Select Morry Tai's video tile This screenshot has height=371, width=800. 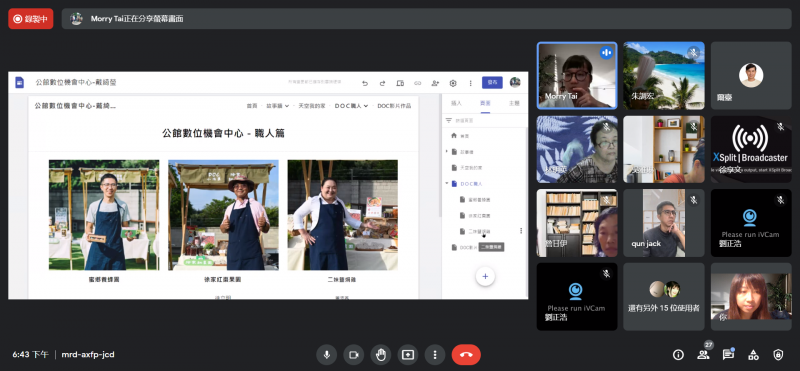tap(577, 76)
